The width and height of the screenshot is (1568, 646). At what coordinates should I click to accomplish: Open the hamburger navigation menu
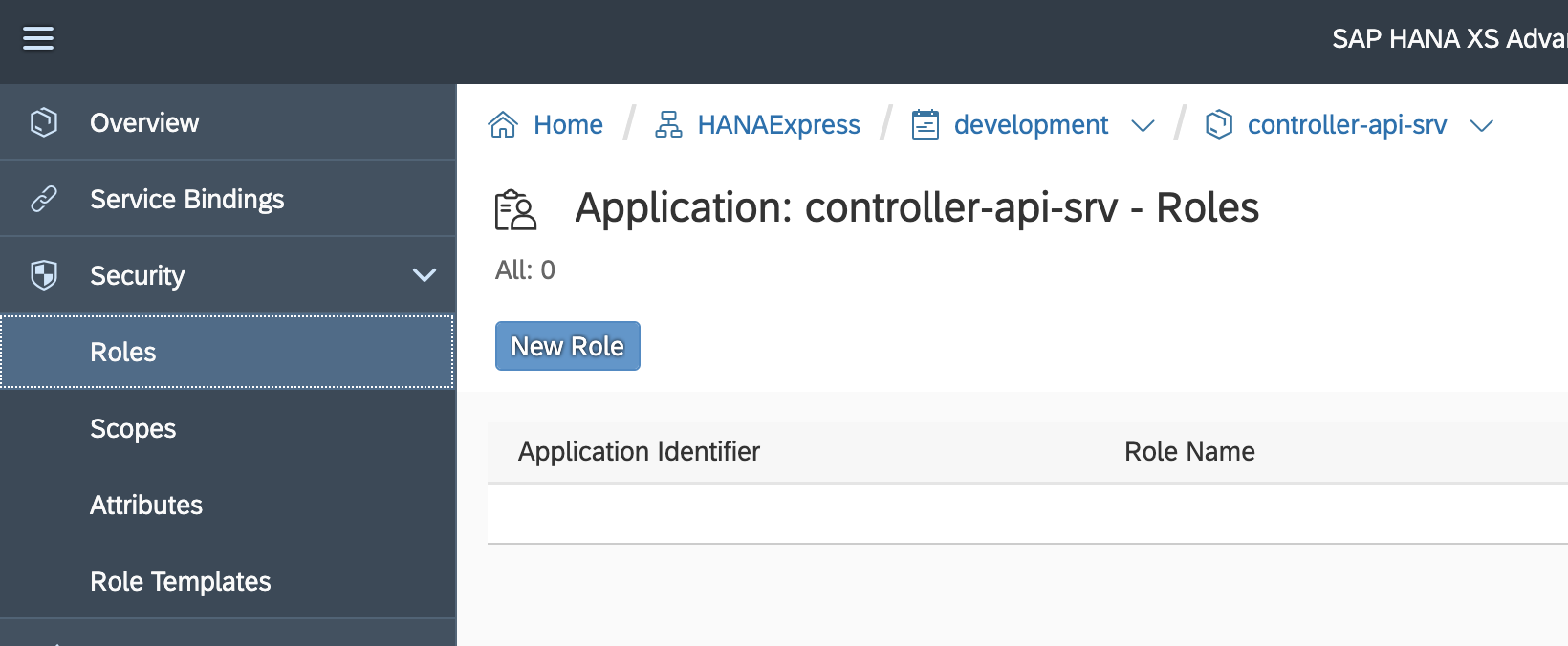tap(38, 38)
